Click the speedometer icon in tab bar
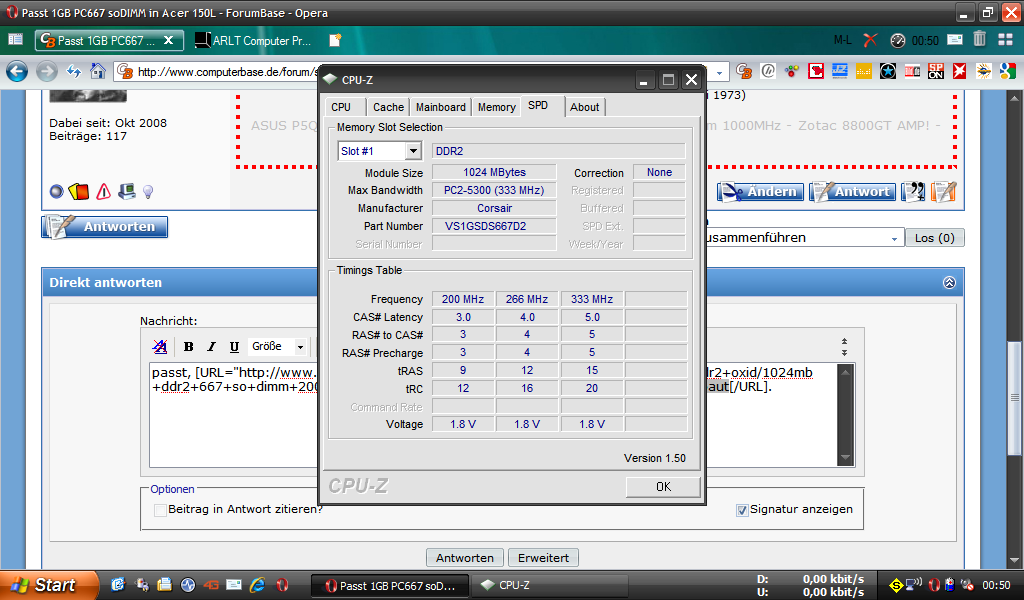 point(898,40)
